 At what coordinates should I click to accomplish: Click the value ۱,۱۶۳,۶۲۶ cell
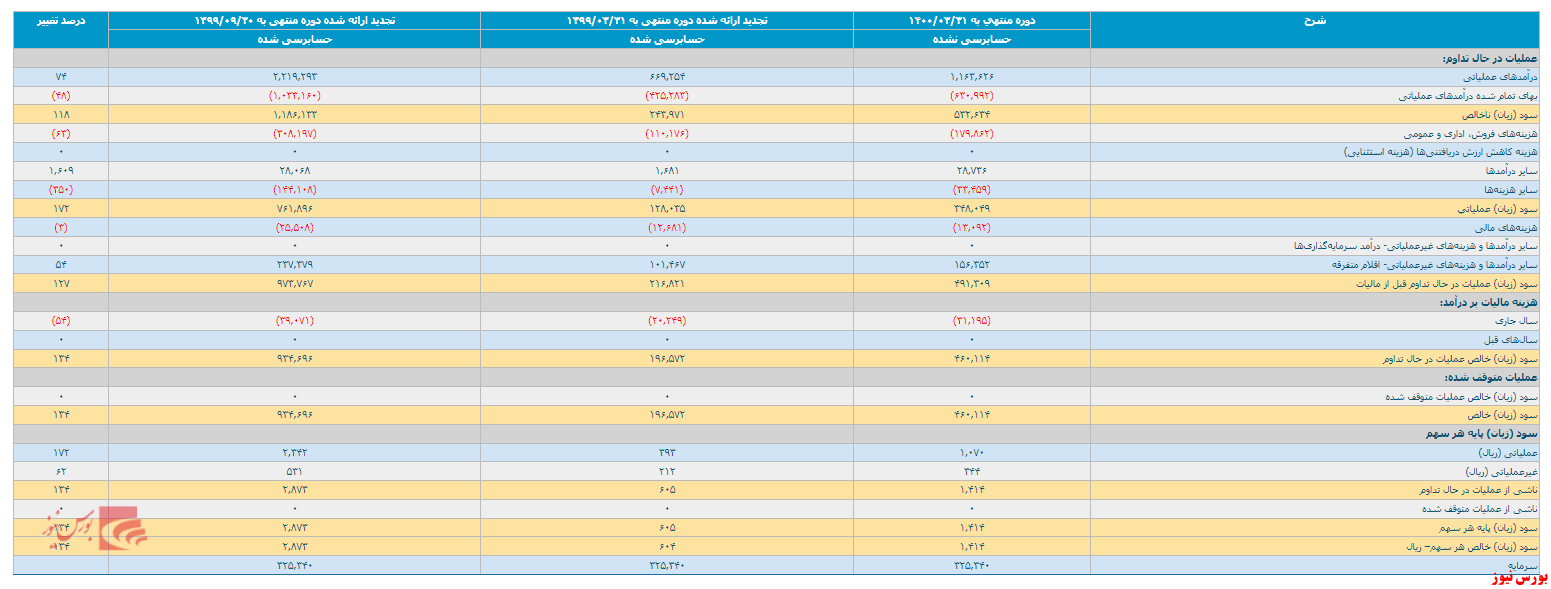[971, 77]
